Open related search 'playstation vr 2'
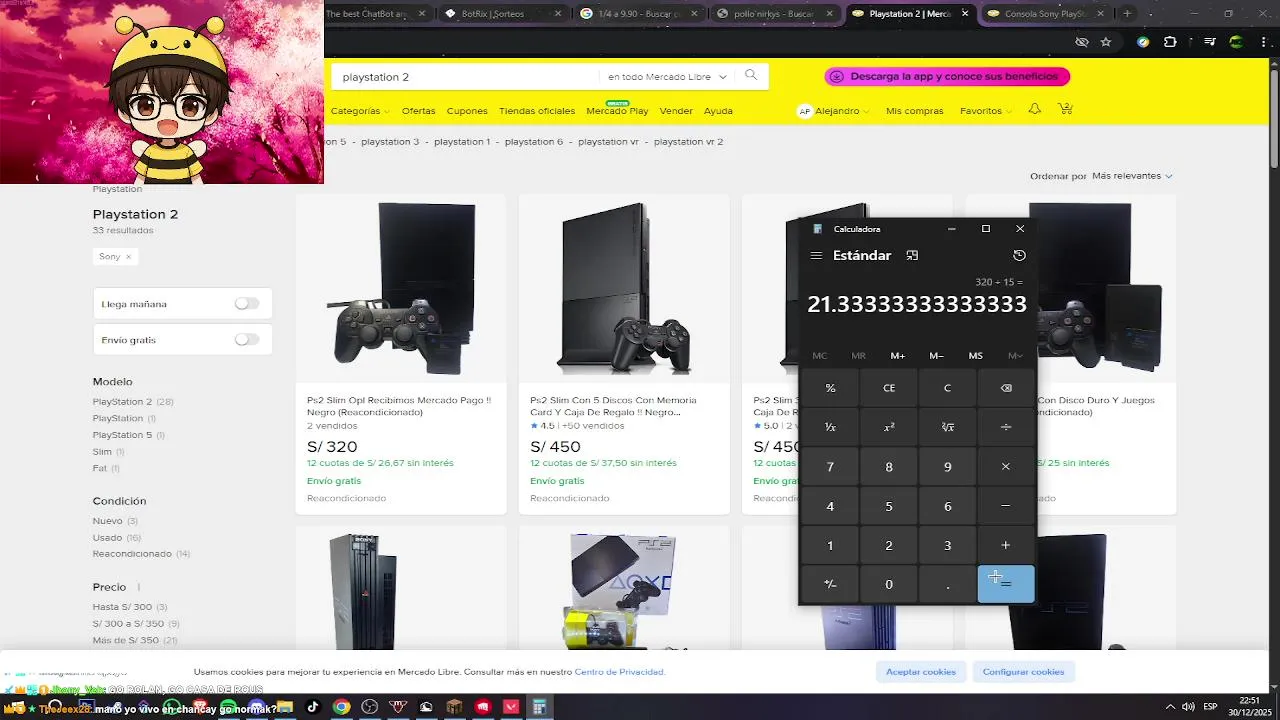Viewport: 1280px width, 720px height. (x=688, y=142)
